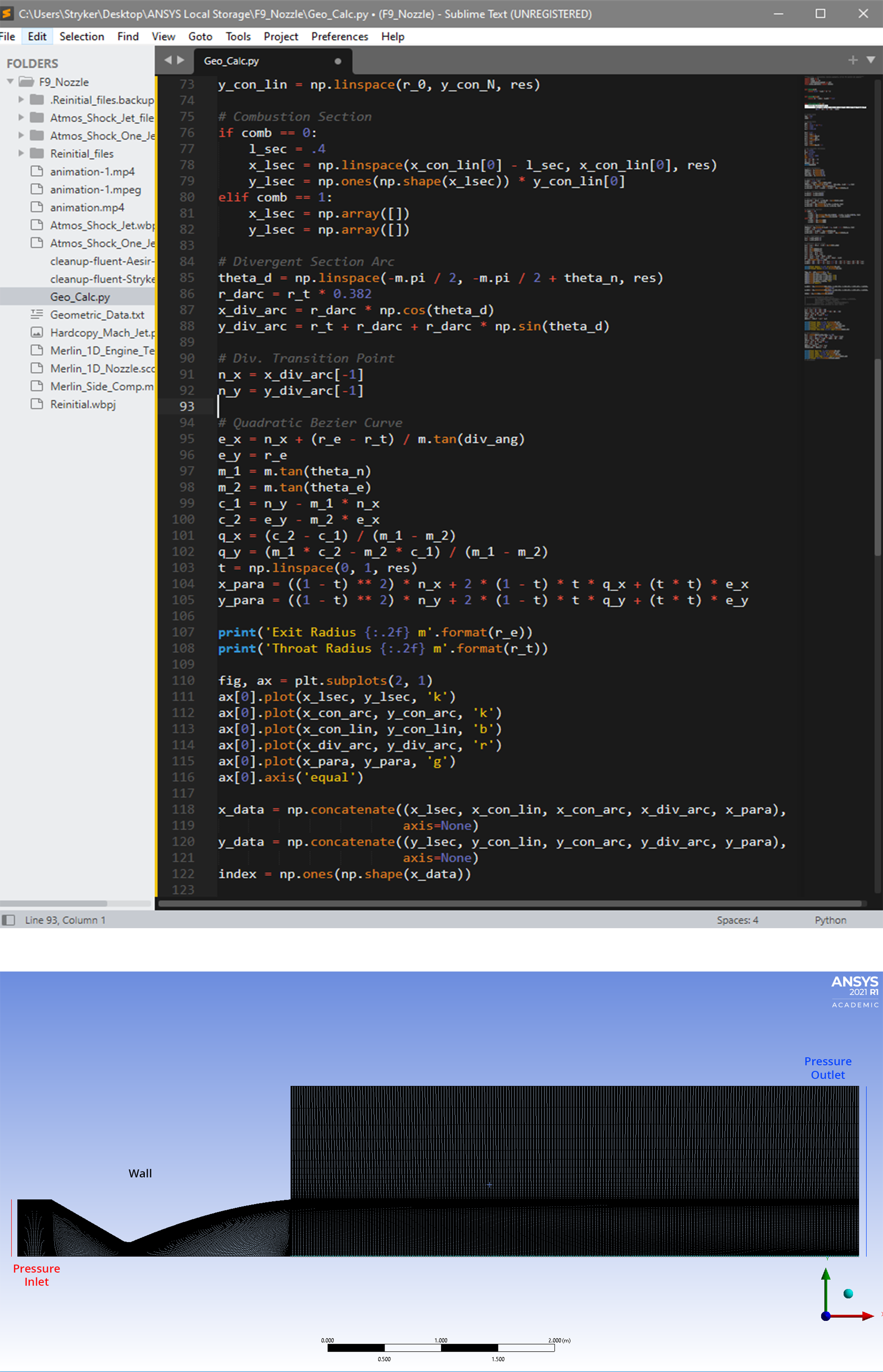883x1372 pixels.
Task: Click the Reinitial.wbpj file icon
Action: (x=37, y=404)
